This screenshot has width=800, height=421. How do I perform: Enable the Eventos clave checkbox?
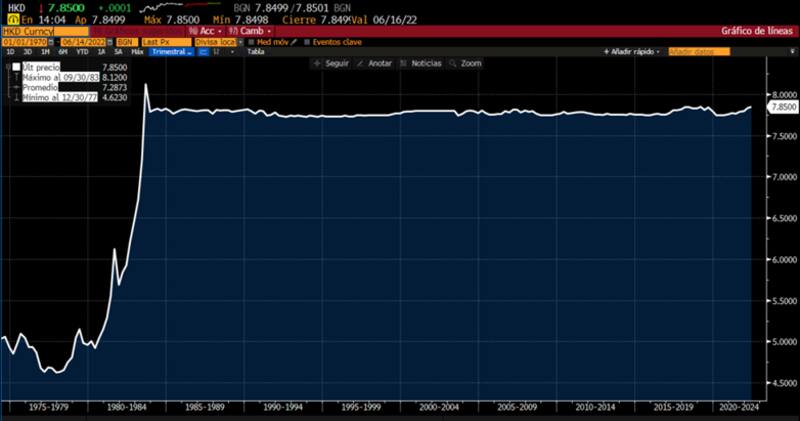306,41
